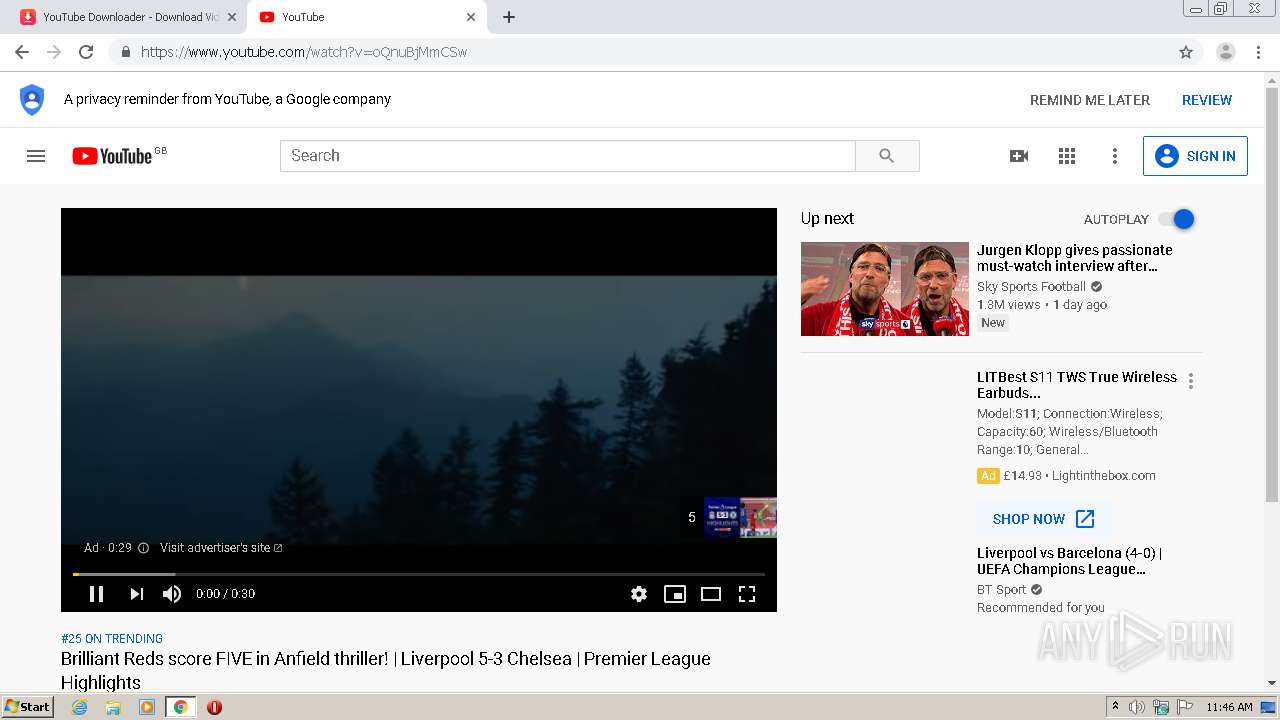Screen dimensions: 1280x720
Task: Click REVIEW privacy reminder
Action: click(x=1207, y=100)
